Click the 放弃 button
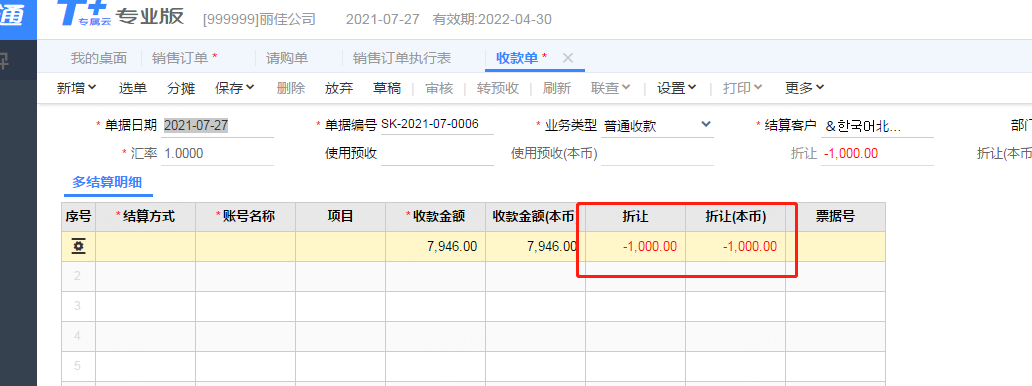Image resolution: width=1032 pixels, height=386 pixels. (339, 88)
